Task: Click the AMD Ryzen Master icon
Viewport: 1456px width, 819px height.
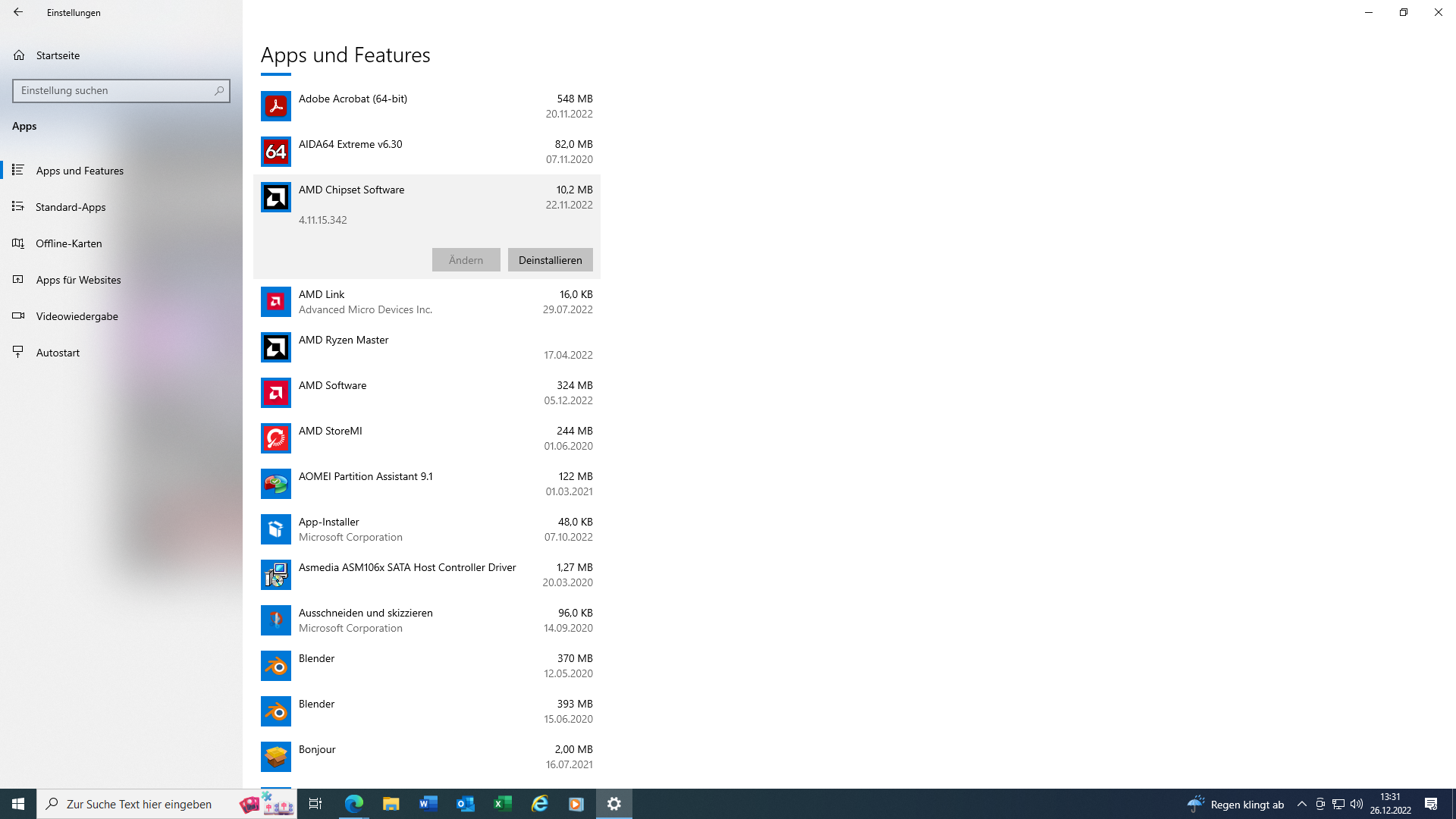Action: [275, 347]
